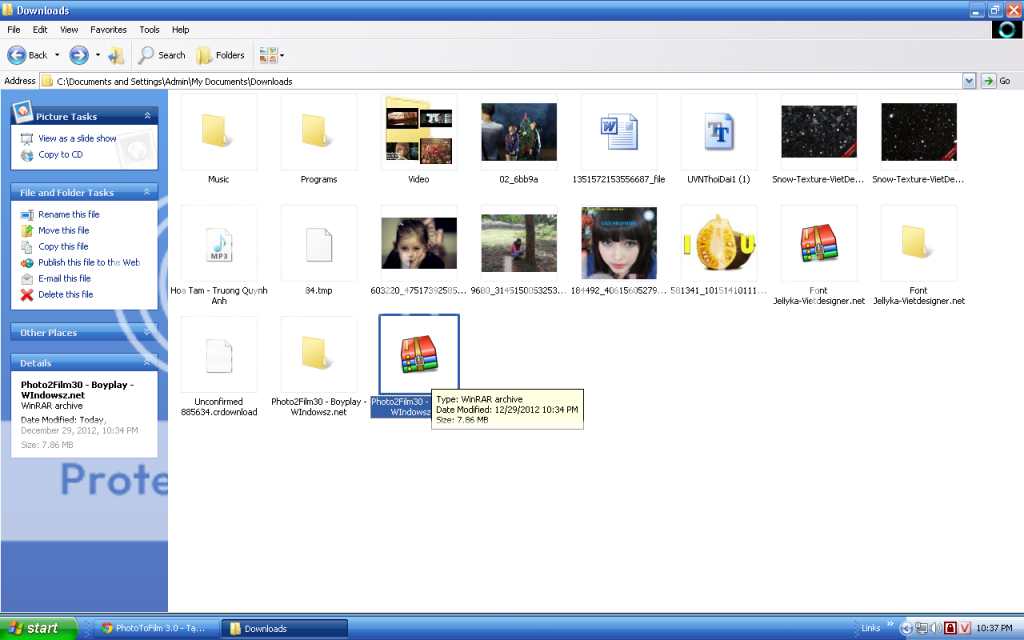Image resolution: width=1024 pixels, height=640 pixels.
Task: Open the Windows Start menu
Action: click(x=39, y=628)
